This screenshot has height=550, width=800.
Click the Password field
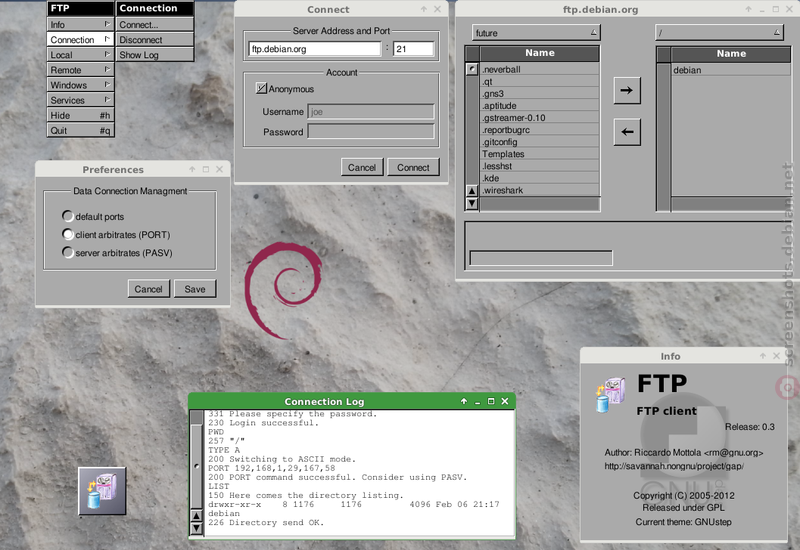tap(371, 132)
